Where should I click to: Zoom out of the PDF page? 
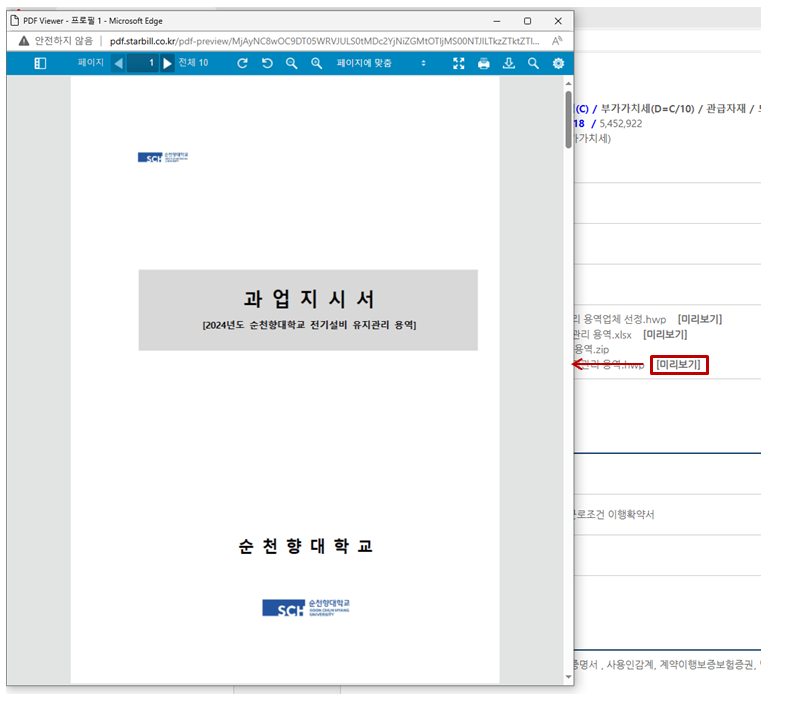291,63
